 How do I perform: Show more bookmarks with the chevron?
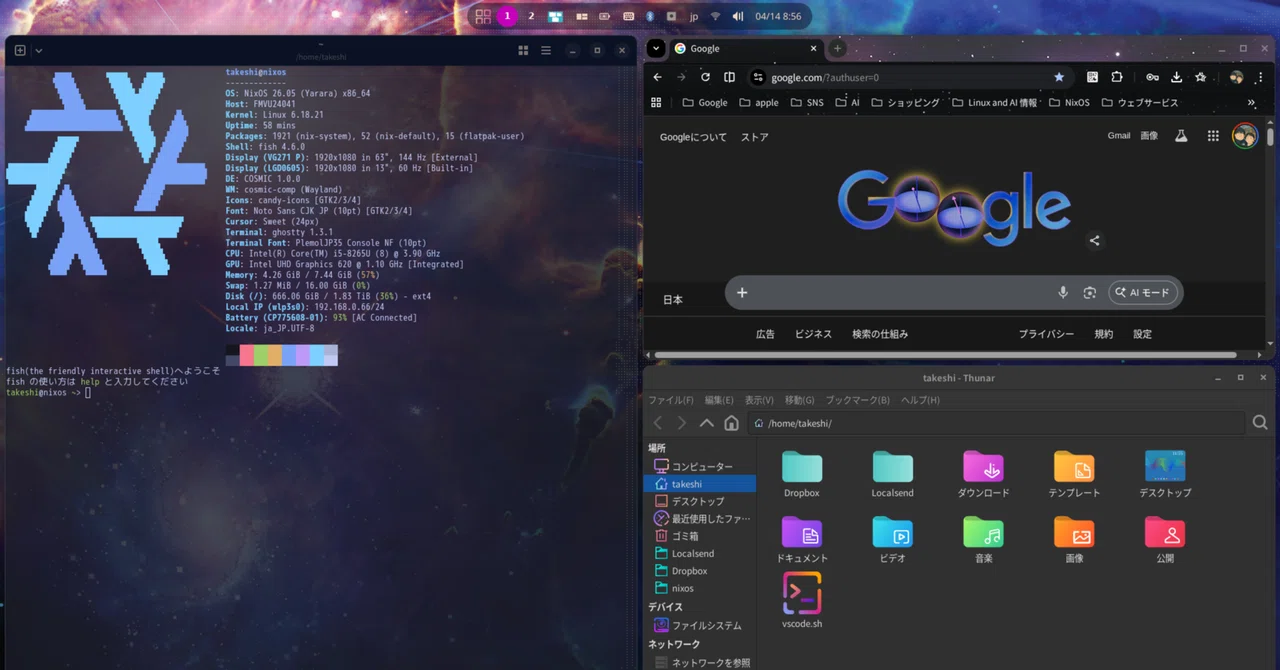[x=1251, y=102]
